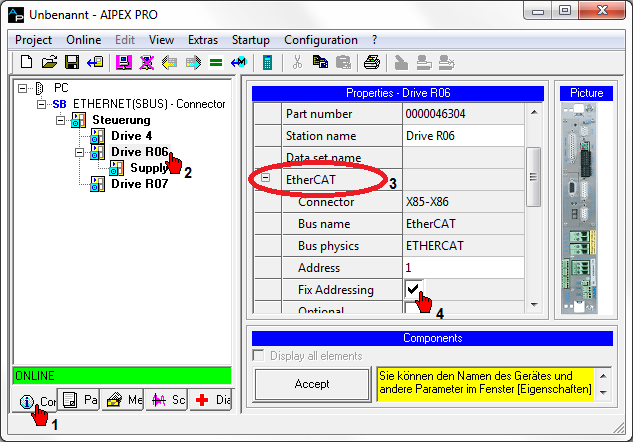
Task: Click properties scrollbar up arrow
Action: 534,112
